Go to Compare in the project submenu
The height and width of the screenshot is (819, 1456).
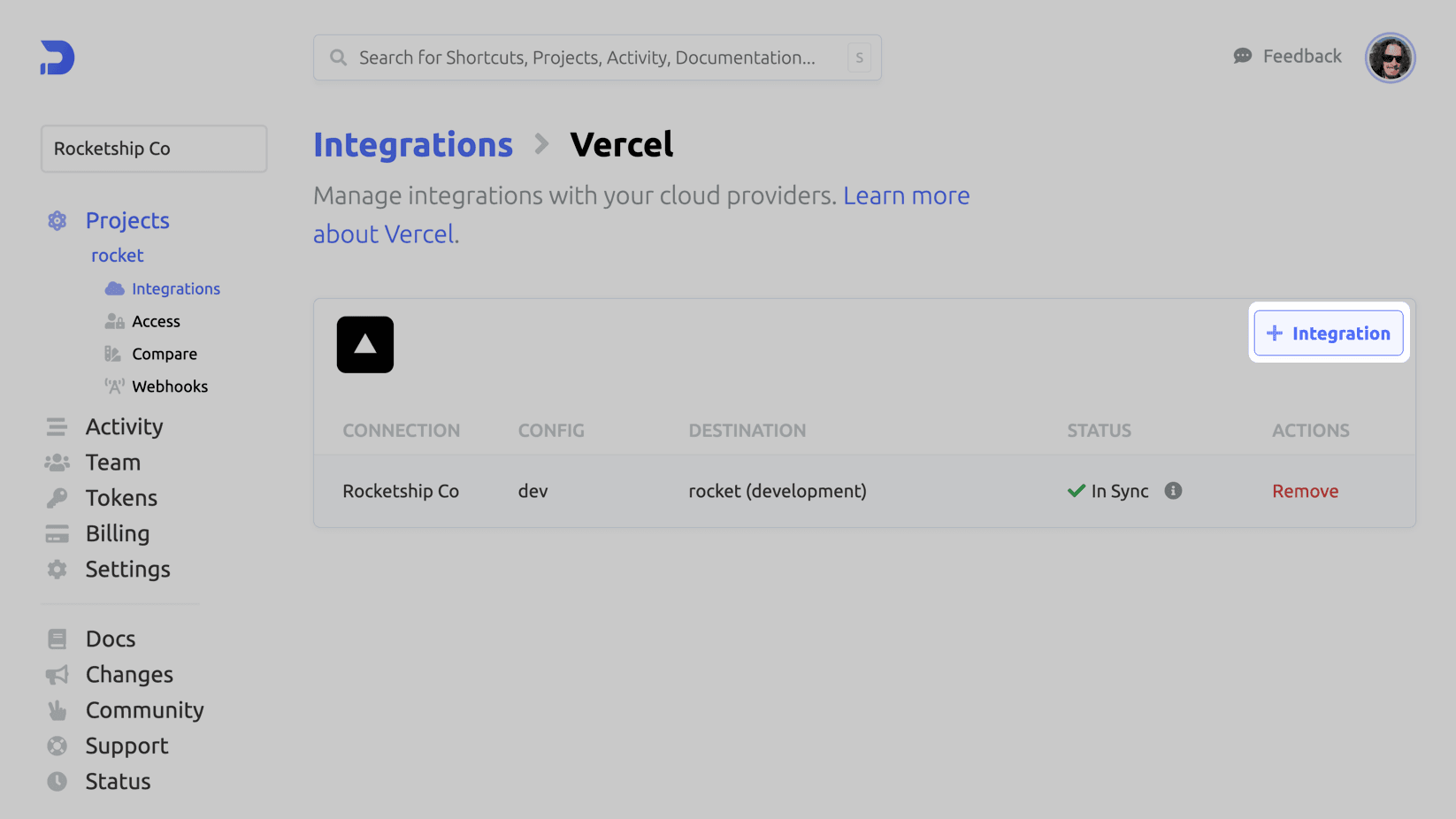[165, 354]
